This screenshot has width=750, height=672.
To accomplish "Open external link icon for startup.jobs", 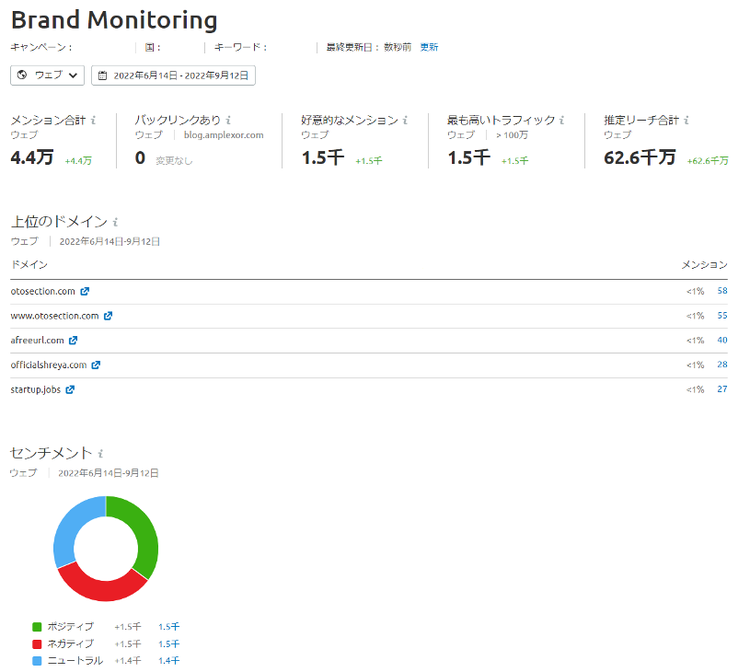I will point(70,389).
